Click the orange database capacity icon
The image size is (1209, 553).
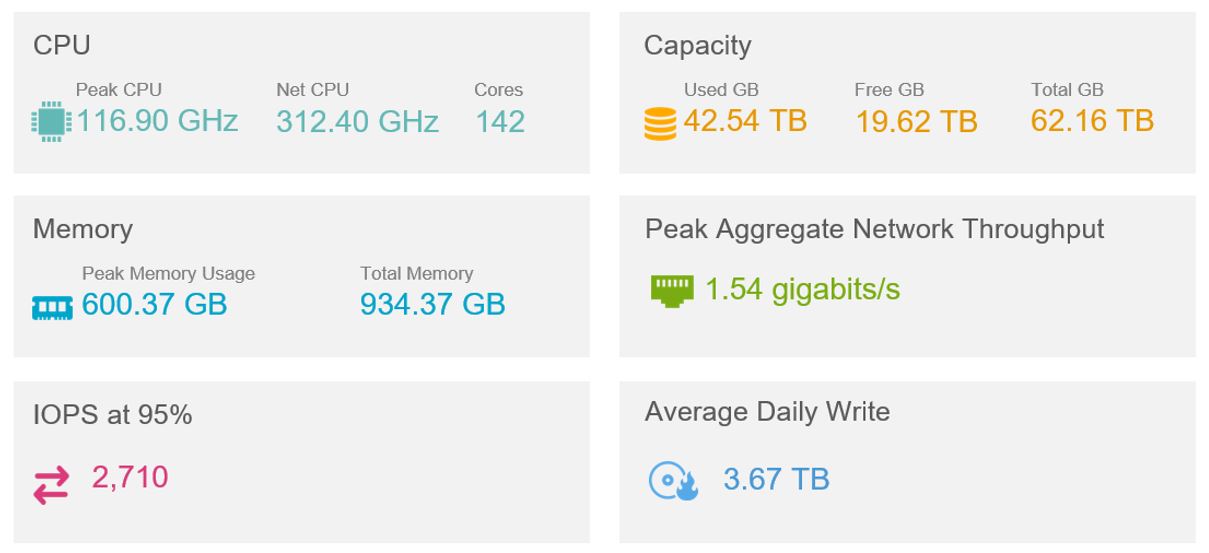pyautogui.click(x=660, y=125)
